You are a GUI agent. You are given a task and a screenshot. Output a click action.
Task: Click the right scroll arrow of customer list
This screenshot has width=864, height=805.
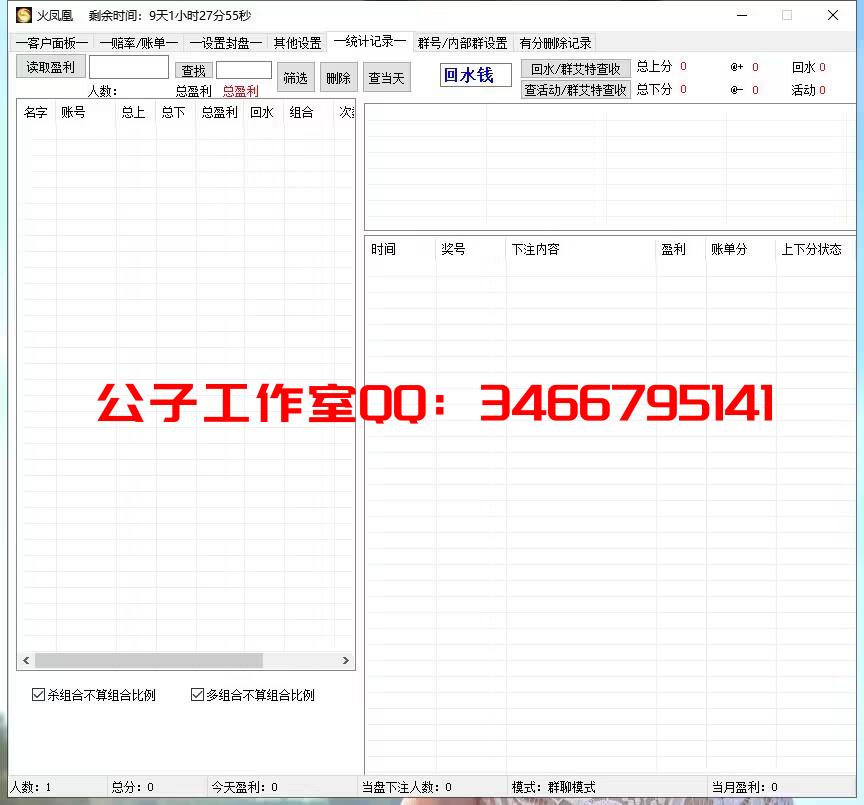coord(345,660)
